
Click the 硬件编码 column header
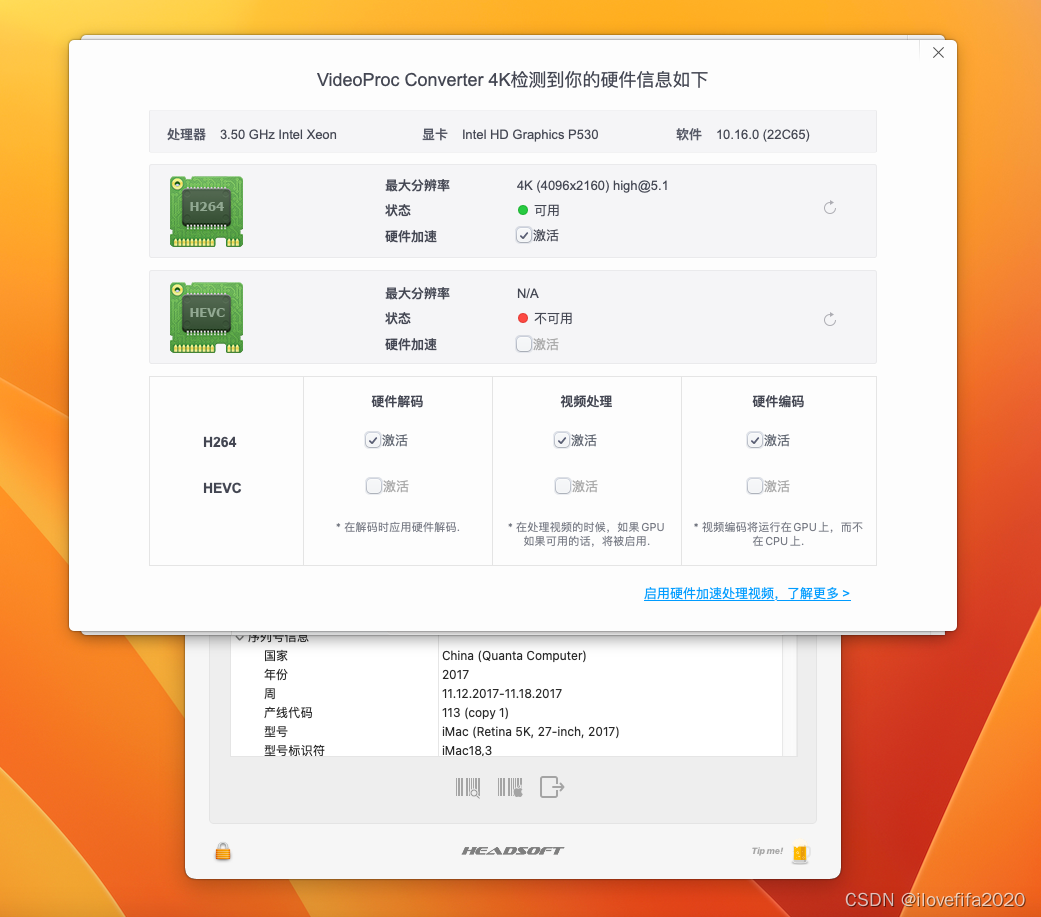click(x=778, y=401)
